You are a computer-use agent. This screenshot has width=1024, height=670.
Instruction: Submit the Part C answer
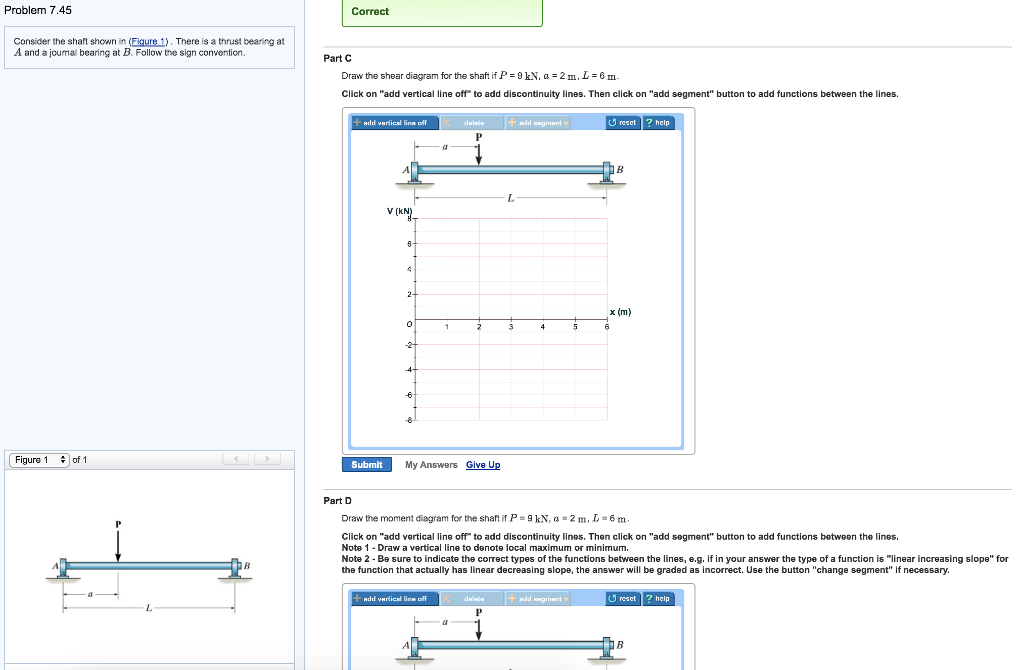(367, 464)
